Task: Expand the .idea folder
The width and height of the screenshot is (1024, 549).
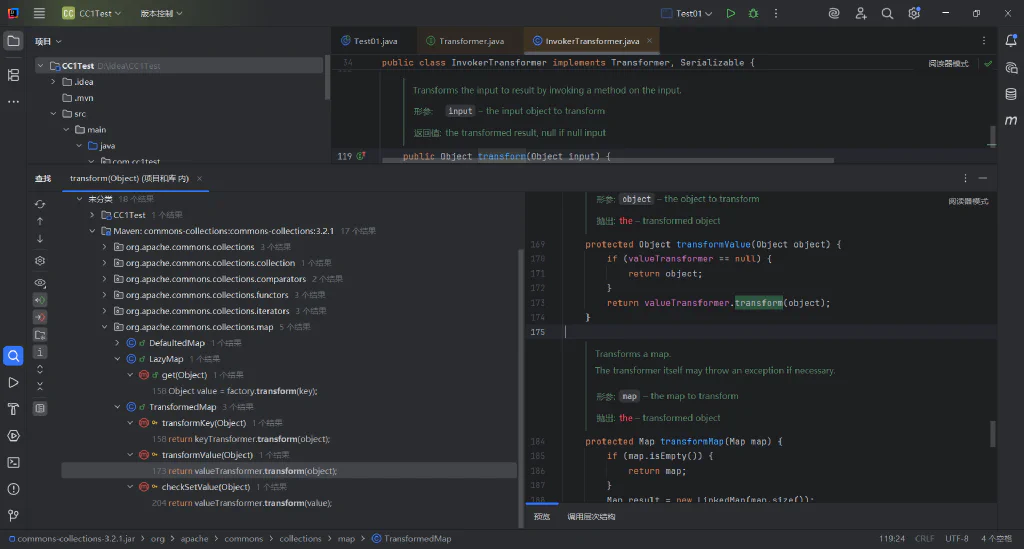Action: 53,82
